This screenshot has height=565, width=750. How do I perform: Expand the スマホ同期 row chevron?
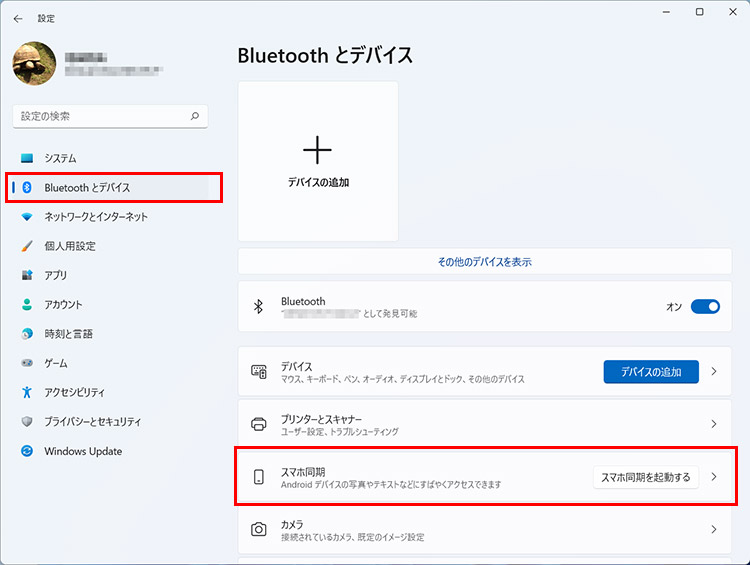click(714, 477)
